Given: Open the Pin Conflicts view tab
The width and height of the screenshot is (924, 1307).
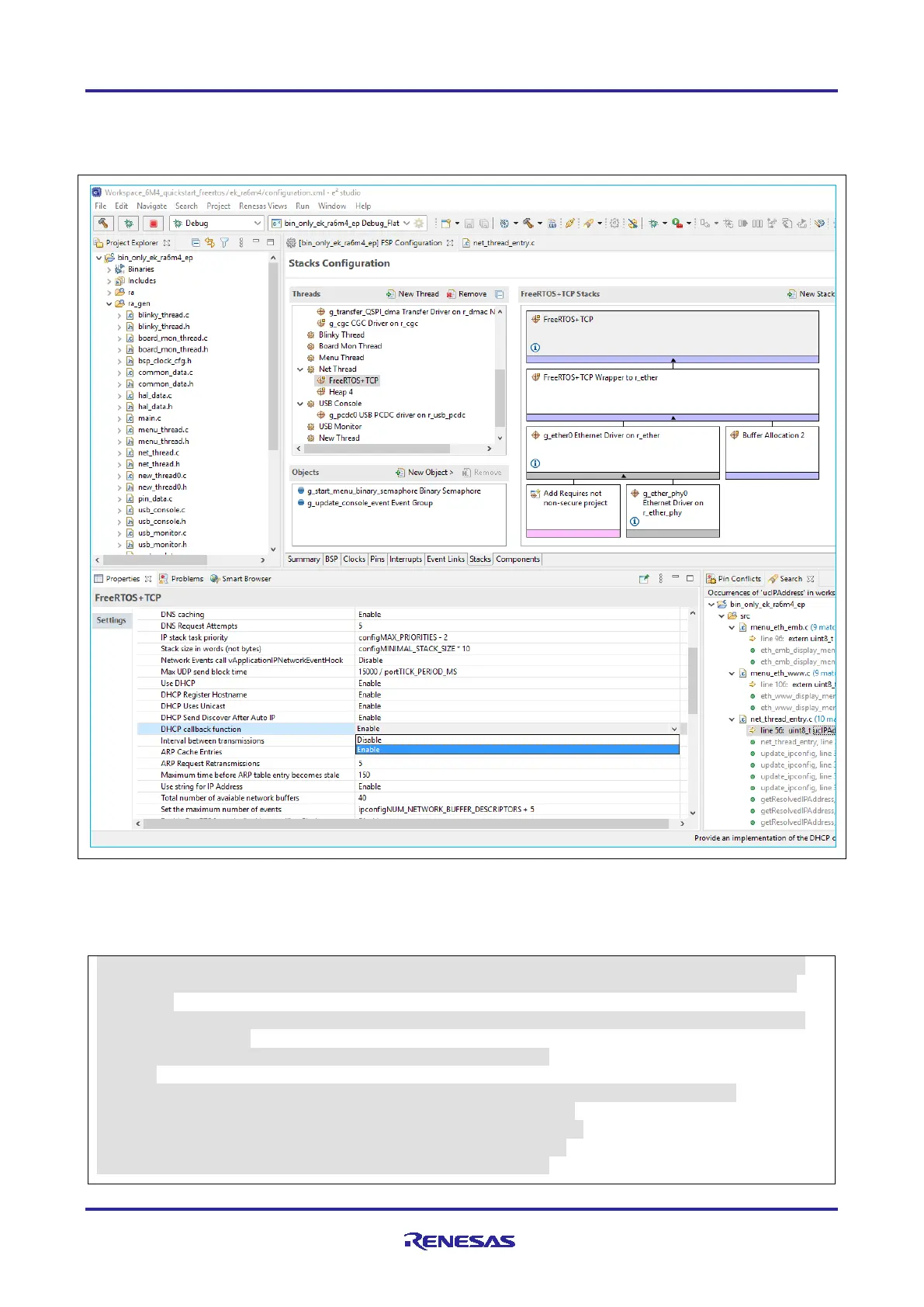Looking at the screenshot, I should (734, 579).
